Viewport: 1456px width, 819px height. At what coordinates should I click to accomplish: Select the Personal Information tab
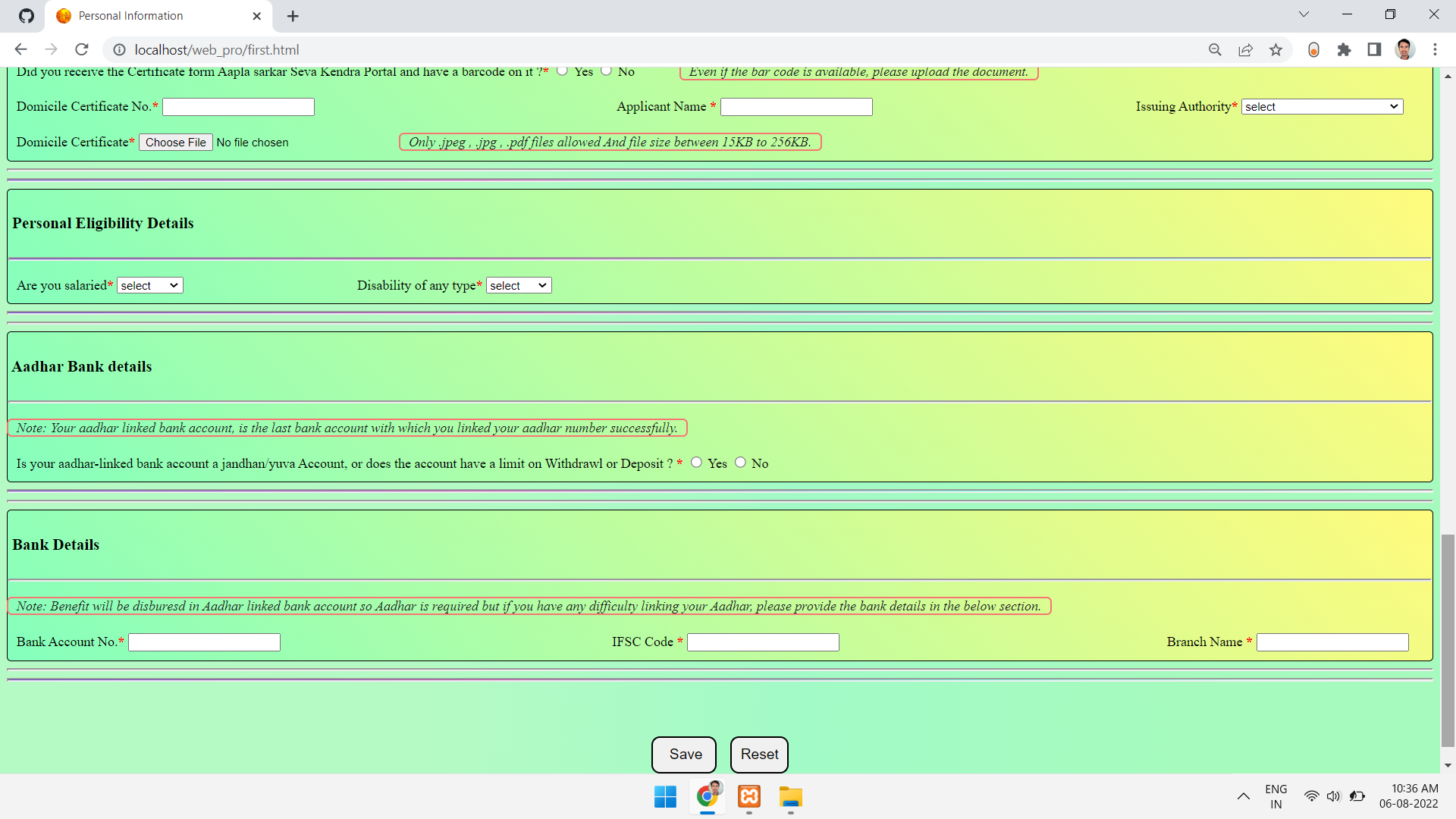pyautogui.click(x=158, y=16)
